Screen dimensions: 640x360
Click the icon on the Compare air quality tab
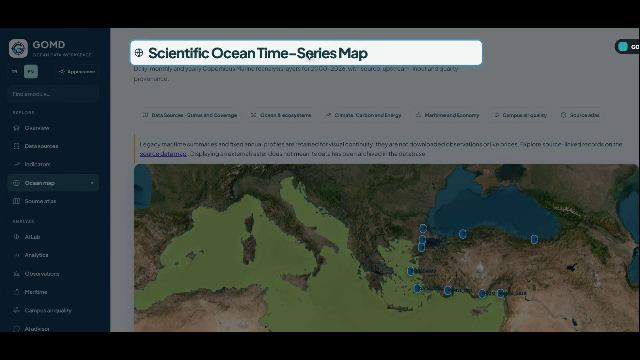tap(497, 115)
